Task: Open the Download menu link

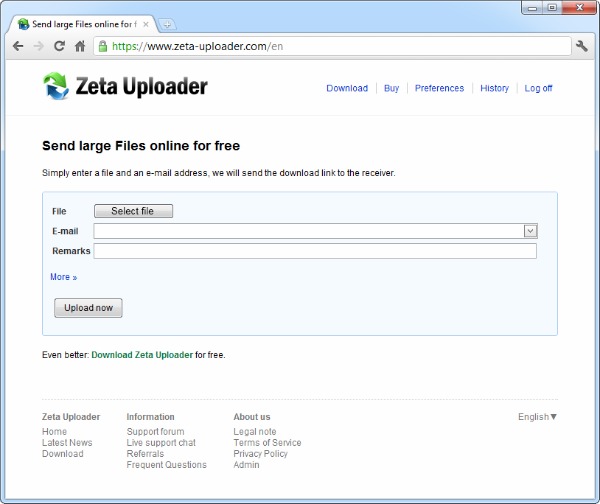Action: click(347, 88)
